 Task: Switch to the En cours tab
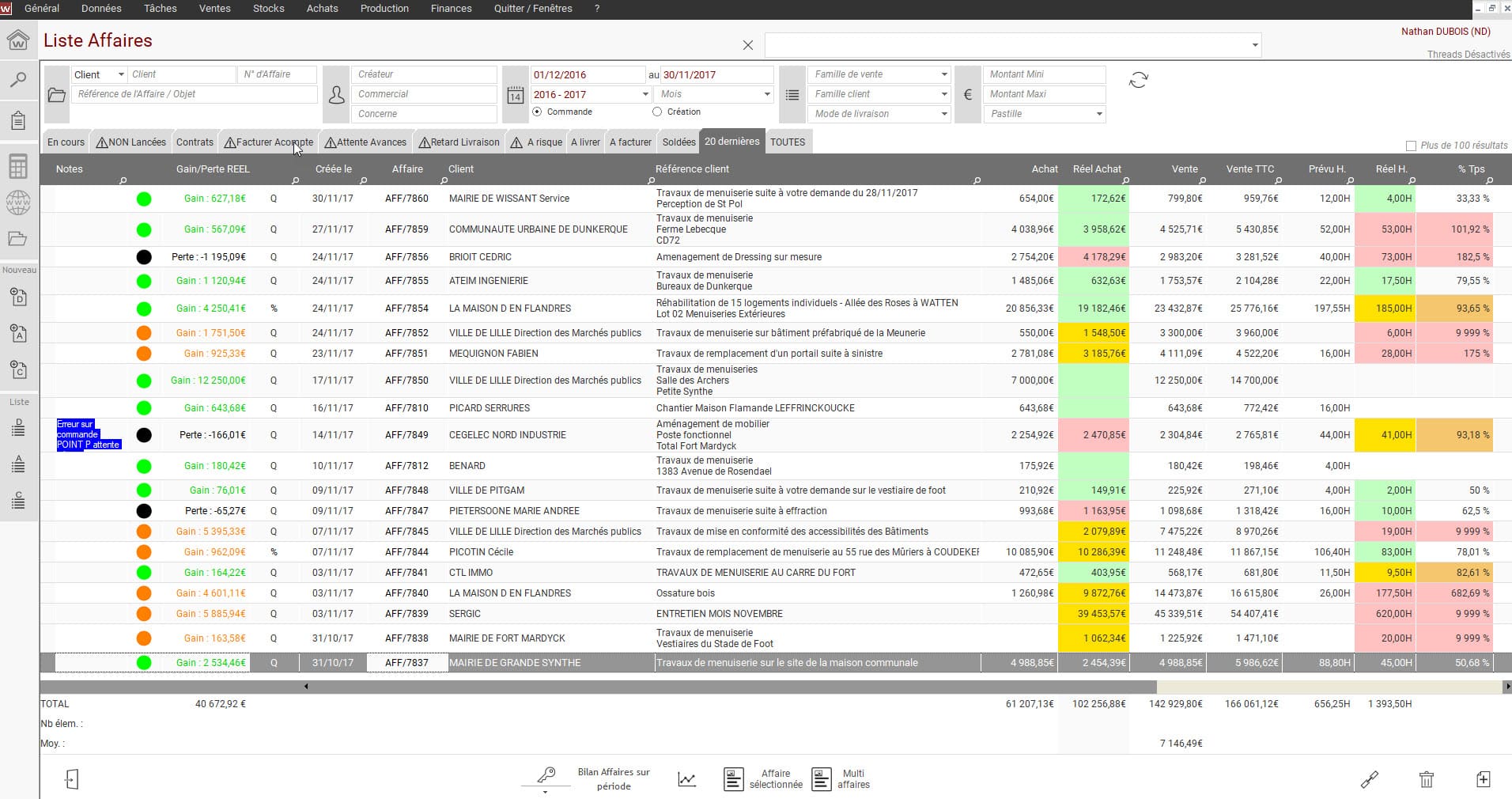pyautogui.click(x=66, y=142)
